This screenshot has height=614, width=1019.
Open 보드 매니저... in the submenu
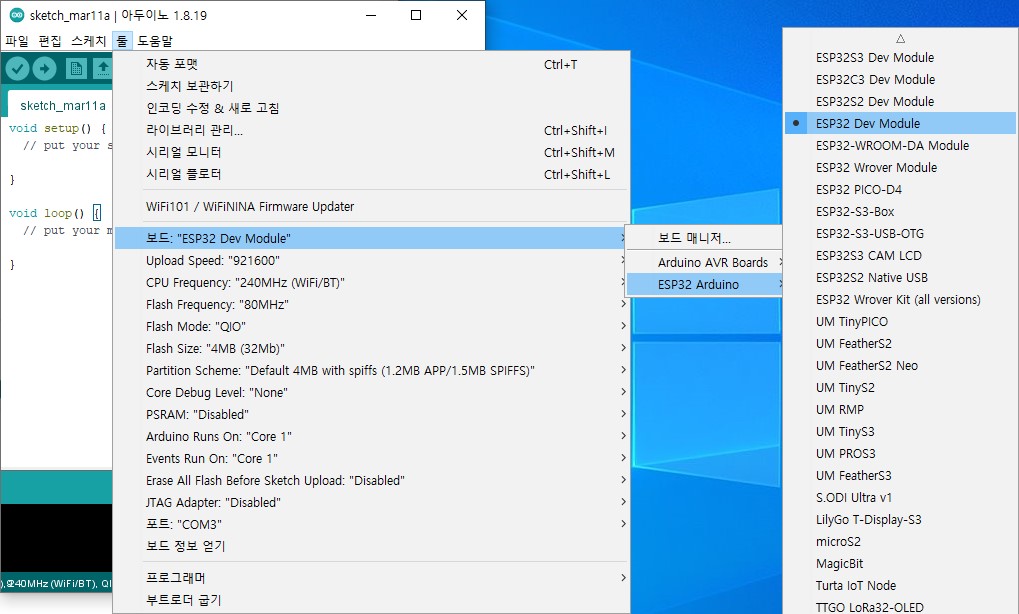click(703, 238)
